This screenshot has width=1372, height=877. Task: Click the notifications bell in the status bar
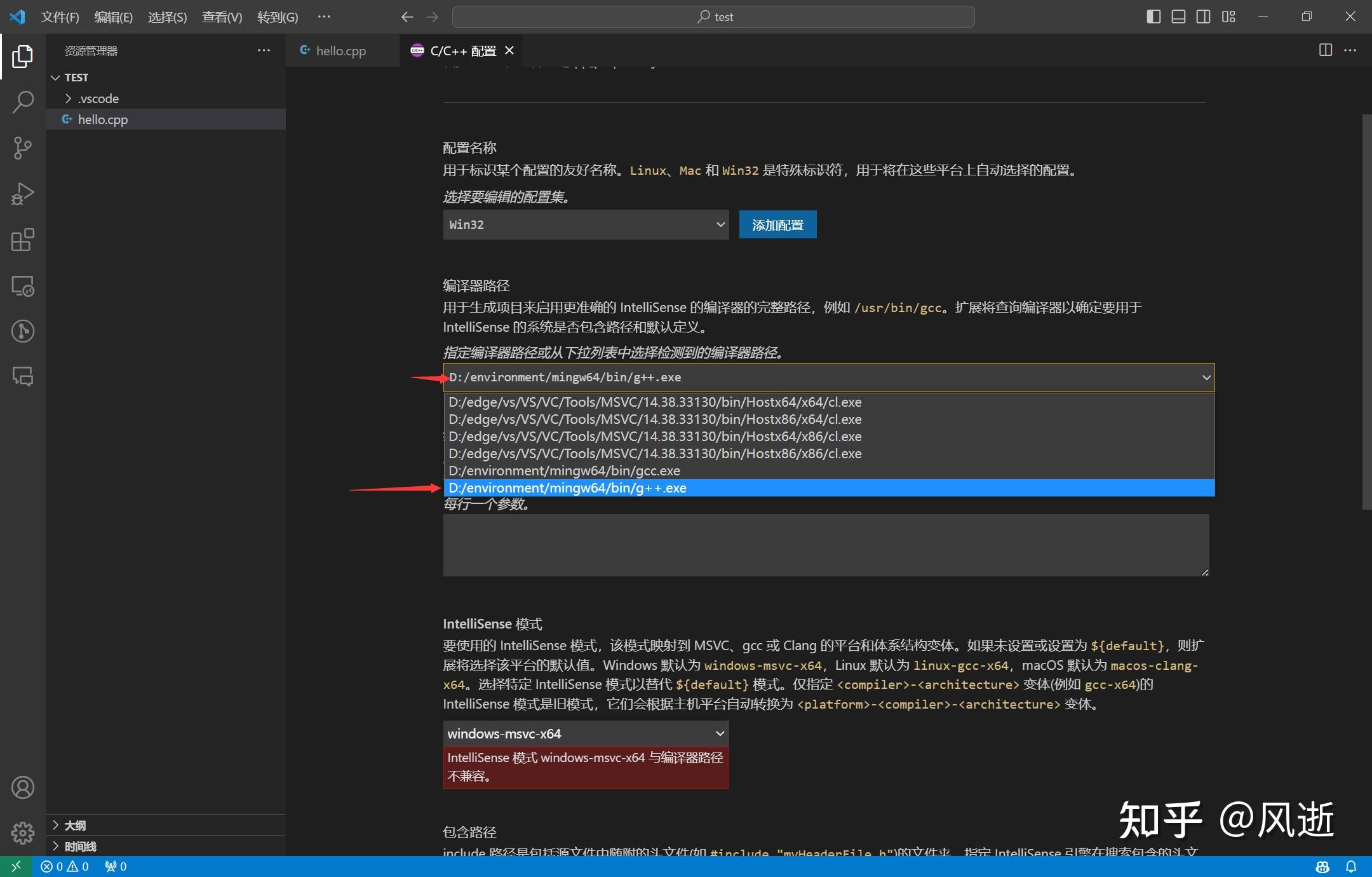[1351, 866]
